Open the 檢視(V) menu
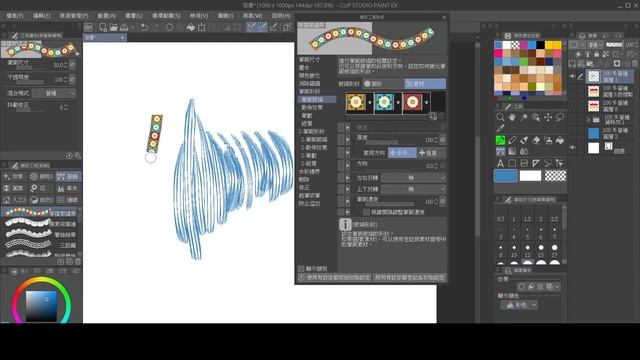 click(x=199, y=16)
